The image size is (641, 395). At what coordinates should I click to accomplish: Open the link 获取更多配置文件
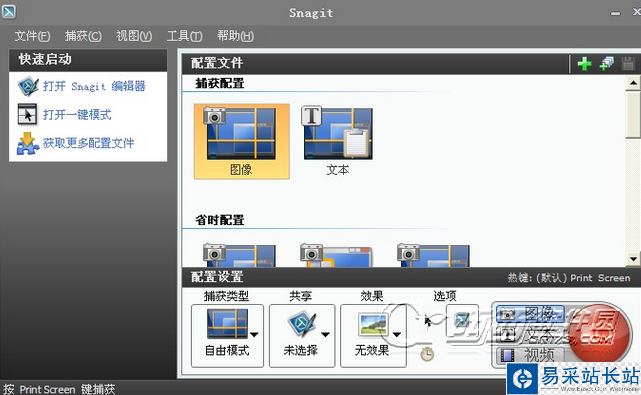[88, 143]
